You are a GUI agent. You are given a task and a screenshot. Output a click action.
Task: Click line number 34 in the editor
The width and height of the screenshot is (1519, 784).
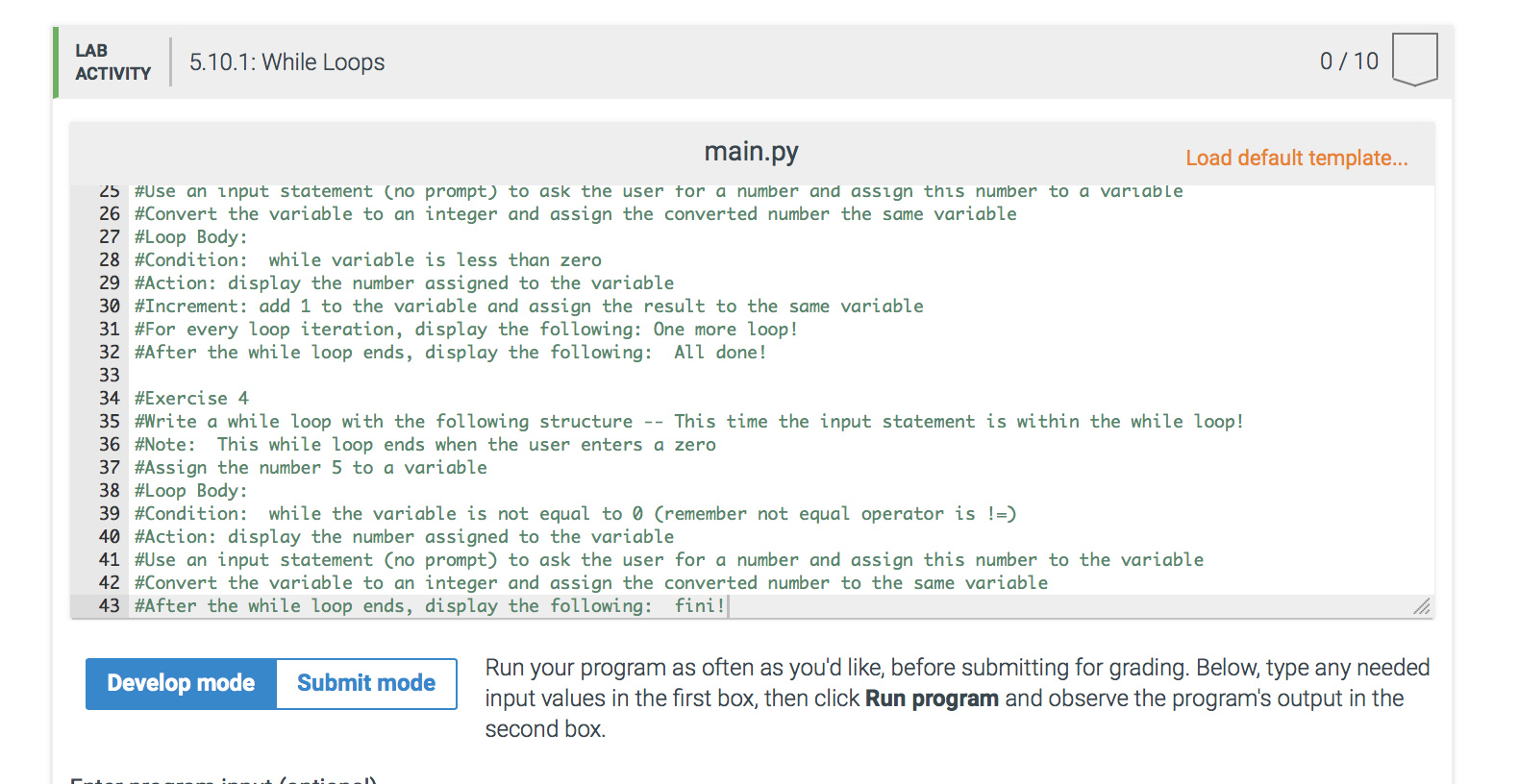(109, 398)
